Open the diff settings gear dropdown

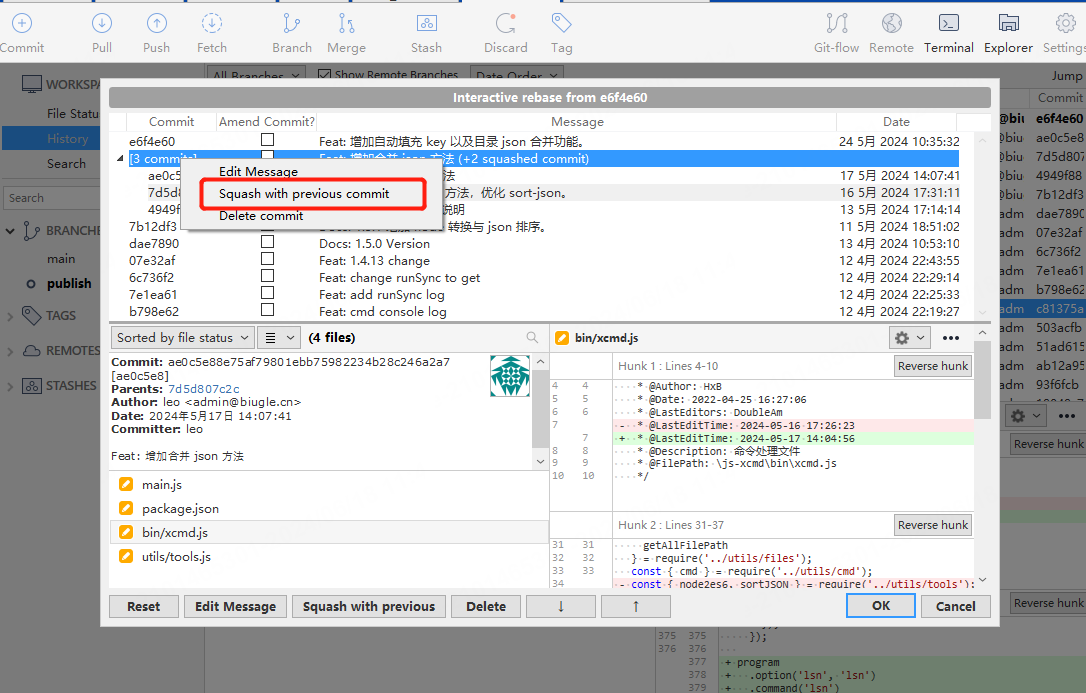click(909, 338)
